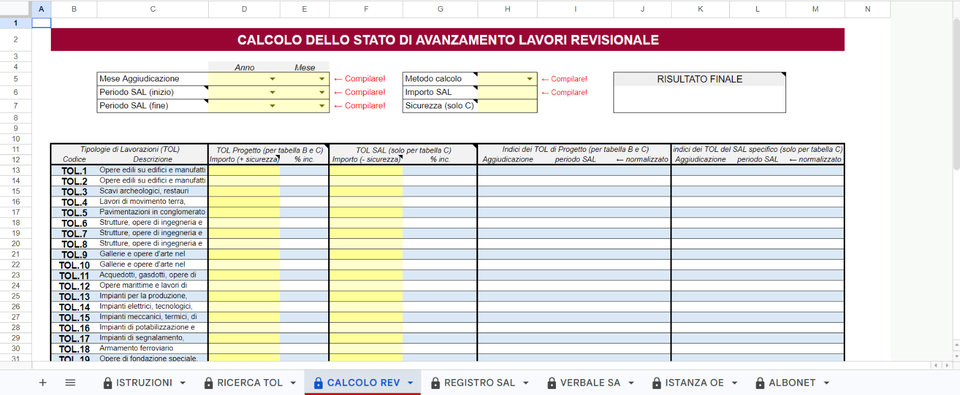This screenshot has height=395, width=960.
Task: Select the Periodo SAL (fine) label cell
Action: (x=152, y=106)
